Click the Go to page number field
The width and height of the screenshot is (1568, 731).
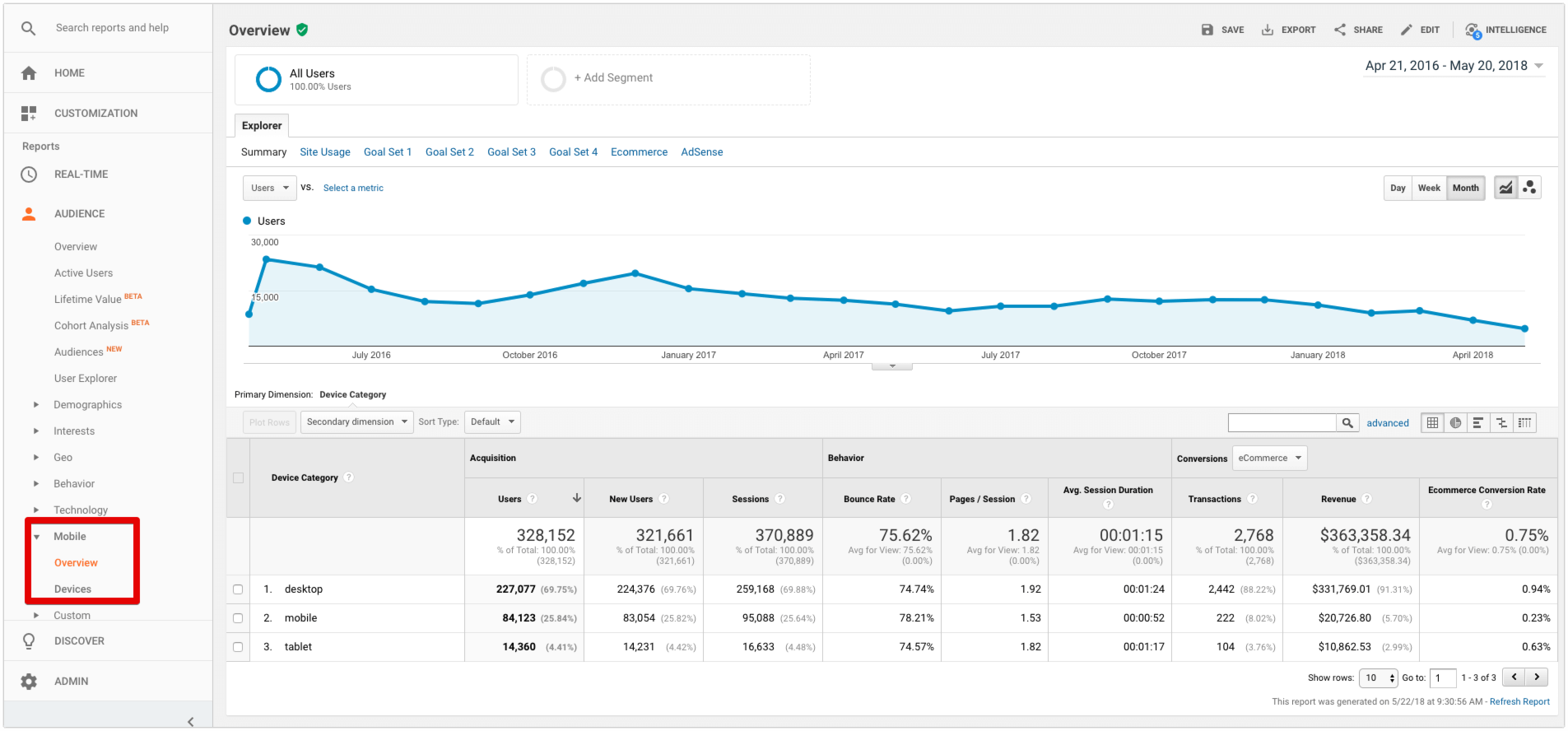click(x=1443, y=678)
